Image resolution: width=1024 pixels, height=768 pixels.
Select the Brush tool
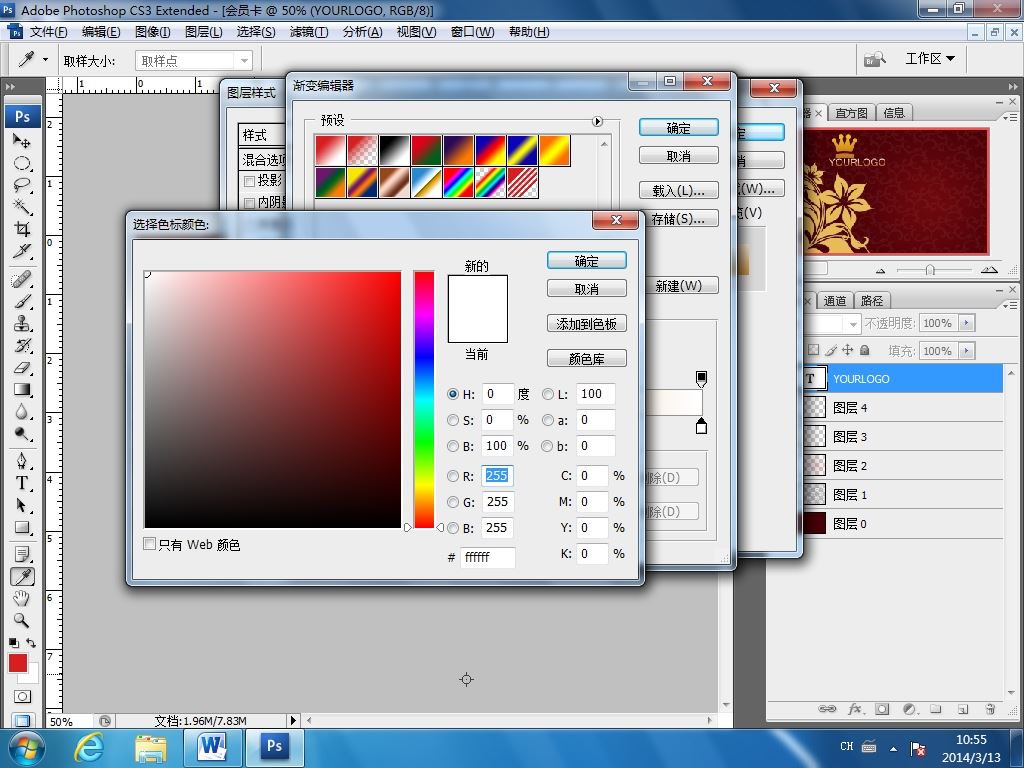coord(22,302)
